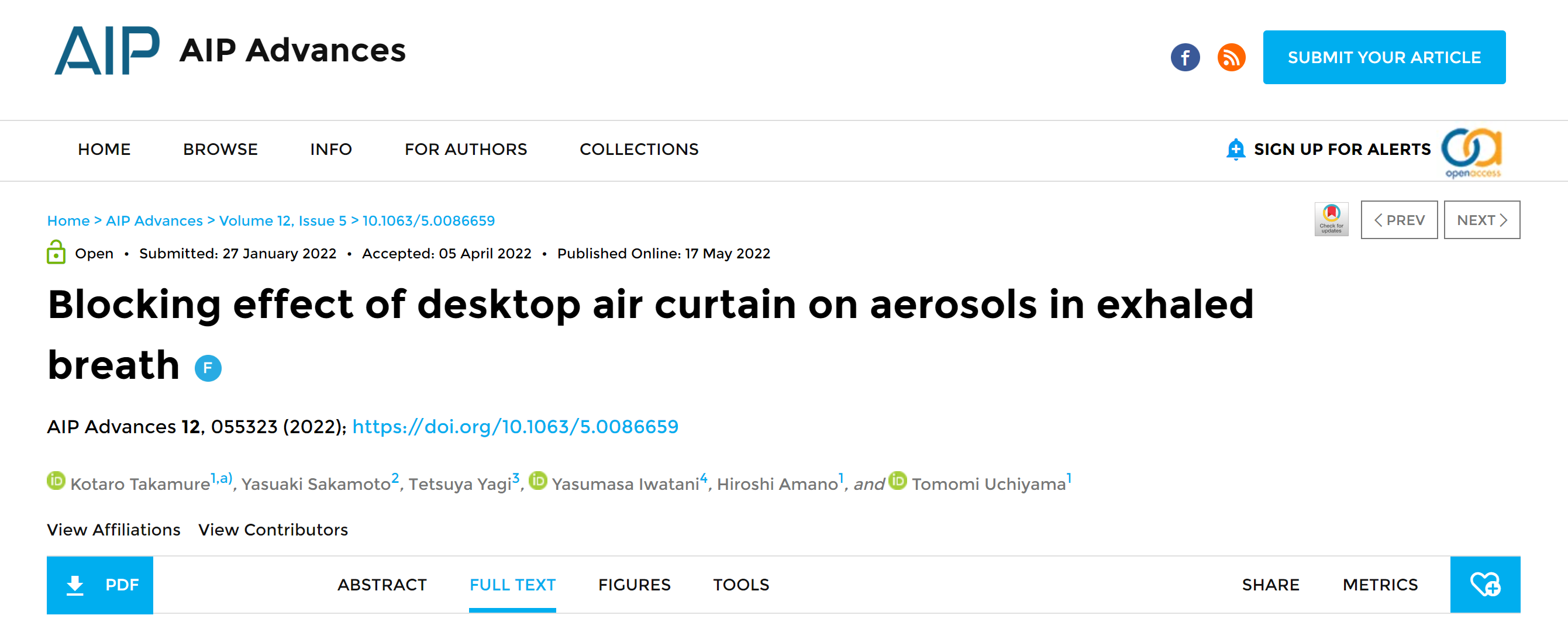
Task: Expand View Affiliations
Action: click(x=114, y=530)
